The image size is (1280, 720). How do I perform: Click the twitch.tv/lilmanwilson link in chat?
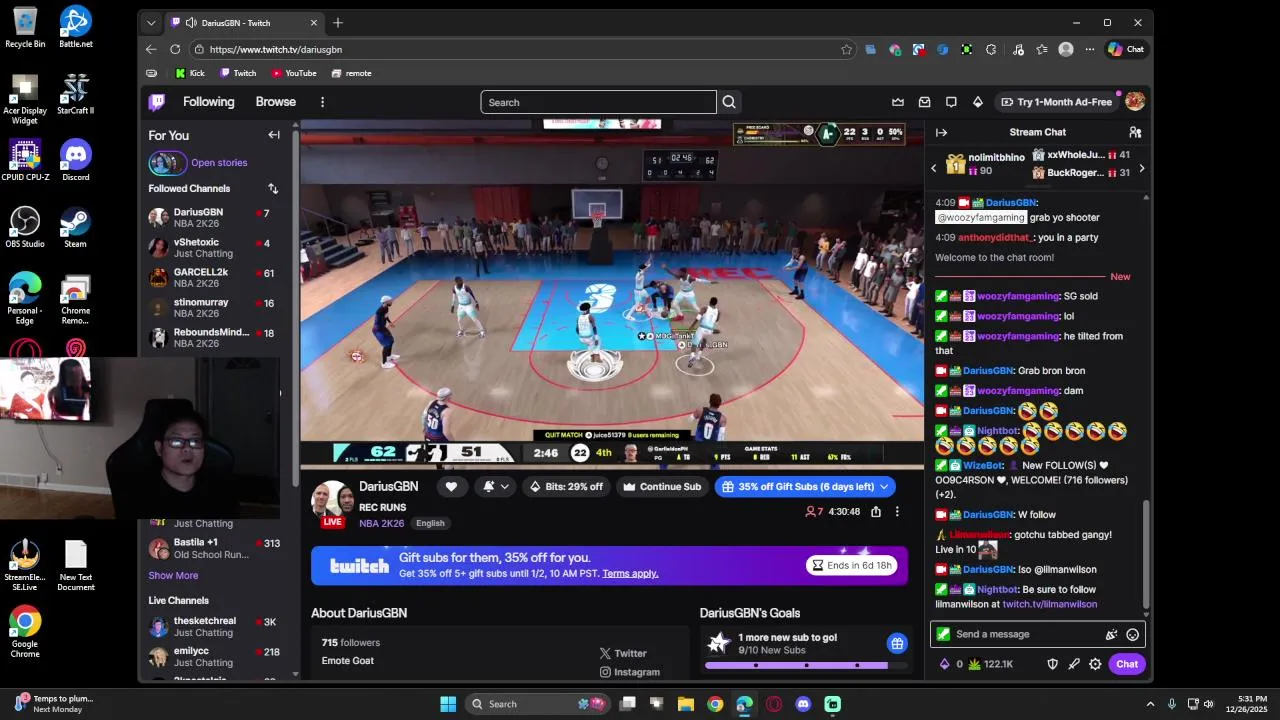[x=1050, y=604]
